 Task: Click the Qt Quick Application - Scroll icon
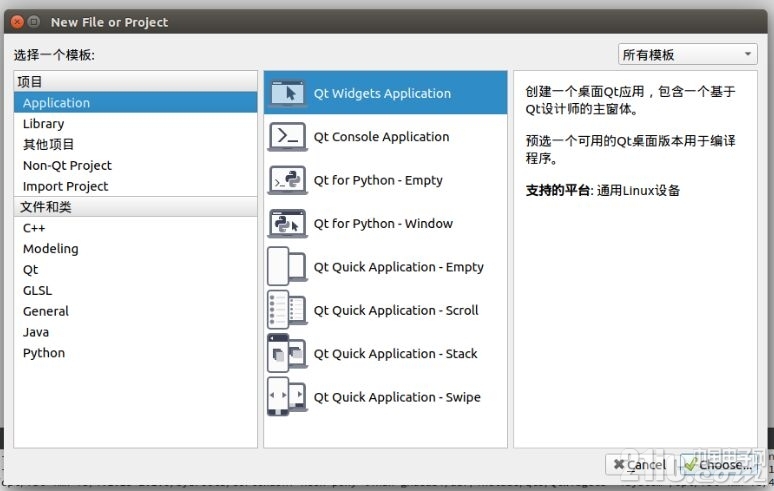287,310
